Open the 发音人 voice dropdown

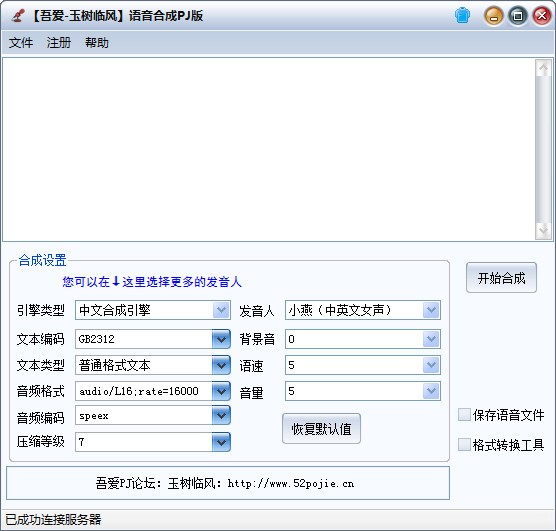coord(431,310)
